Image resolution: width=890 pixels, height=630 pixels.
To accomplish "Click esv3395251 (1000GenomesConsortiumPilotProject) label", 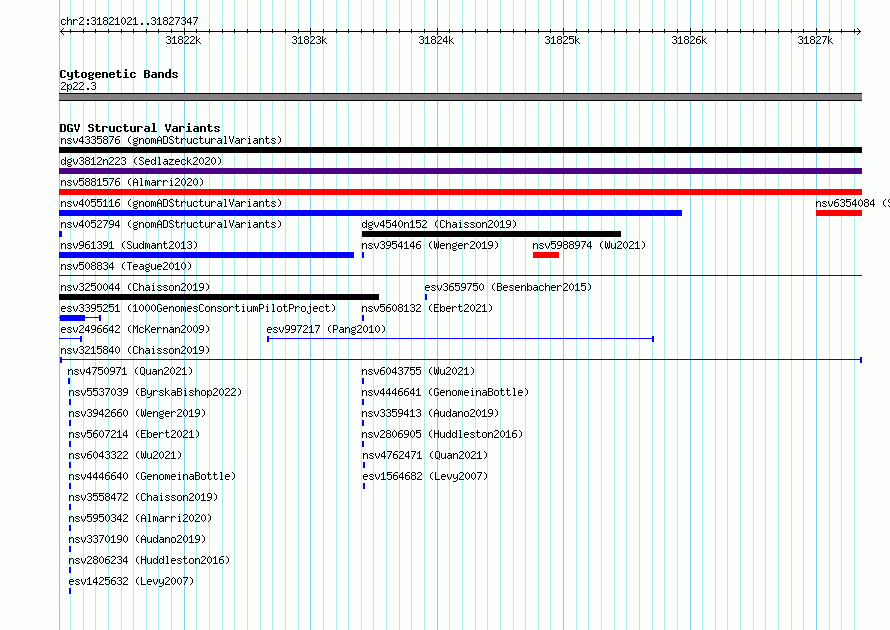I will [198, 308].
